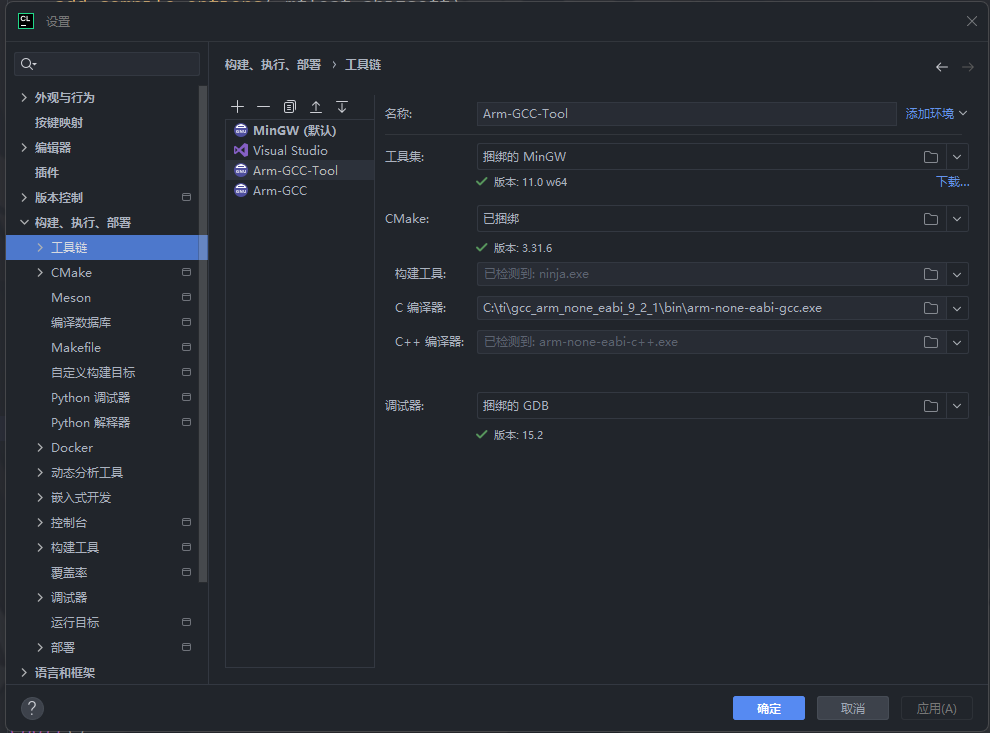990x733 pixels.
Task: Move toolchain down in list
Action: [342, 107]
